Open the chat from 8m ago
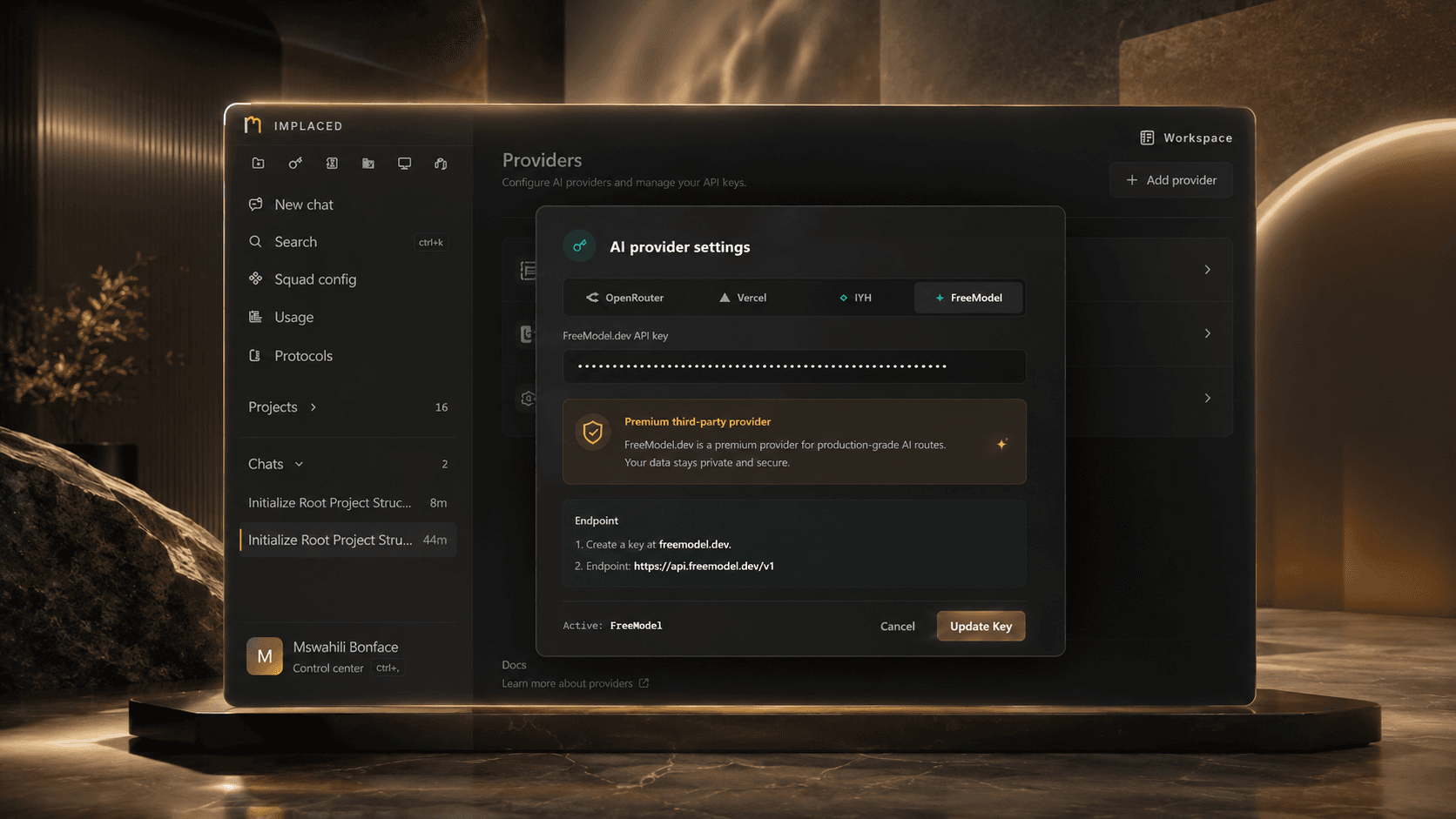The height and width of the screenshot is (819, 1456). pyautogui.click(x=347, y=502)
